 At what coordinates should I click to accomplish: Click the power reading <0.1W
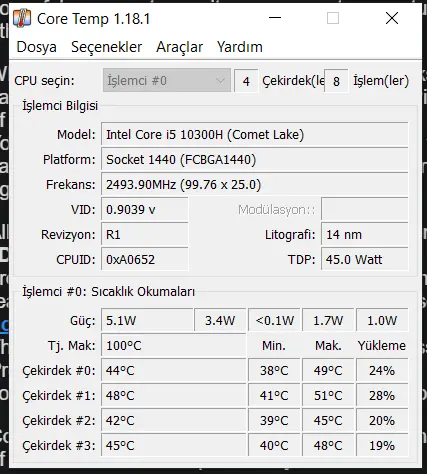pos(274,321)
